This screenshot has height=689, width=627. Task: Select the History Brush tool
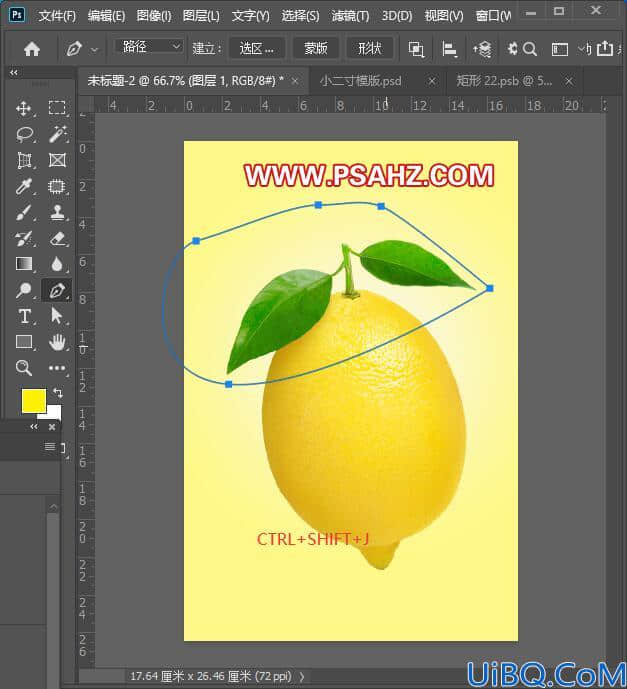coord(24,239)
